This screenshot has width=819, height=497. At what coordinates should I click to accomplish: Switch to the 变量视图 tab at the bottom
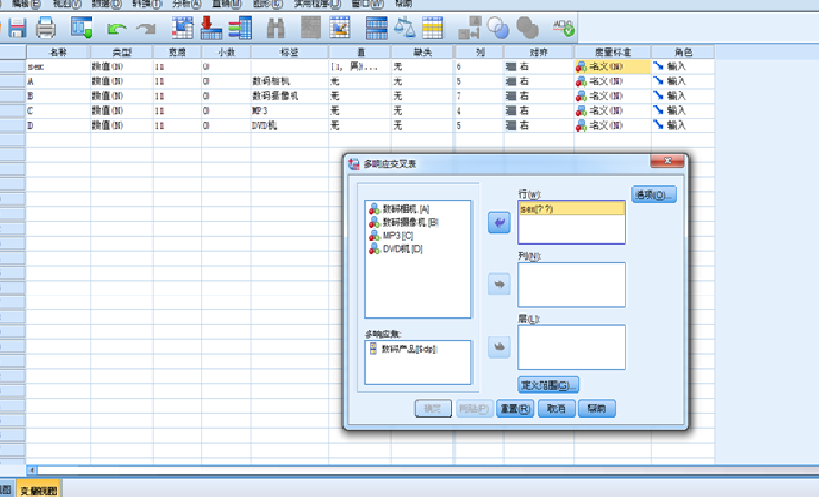tap(39, 490)
